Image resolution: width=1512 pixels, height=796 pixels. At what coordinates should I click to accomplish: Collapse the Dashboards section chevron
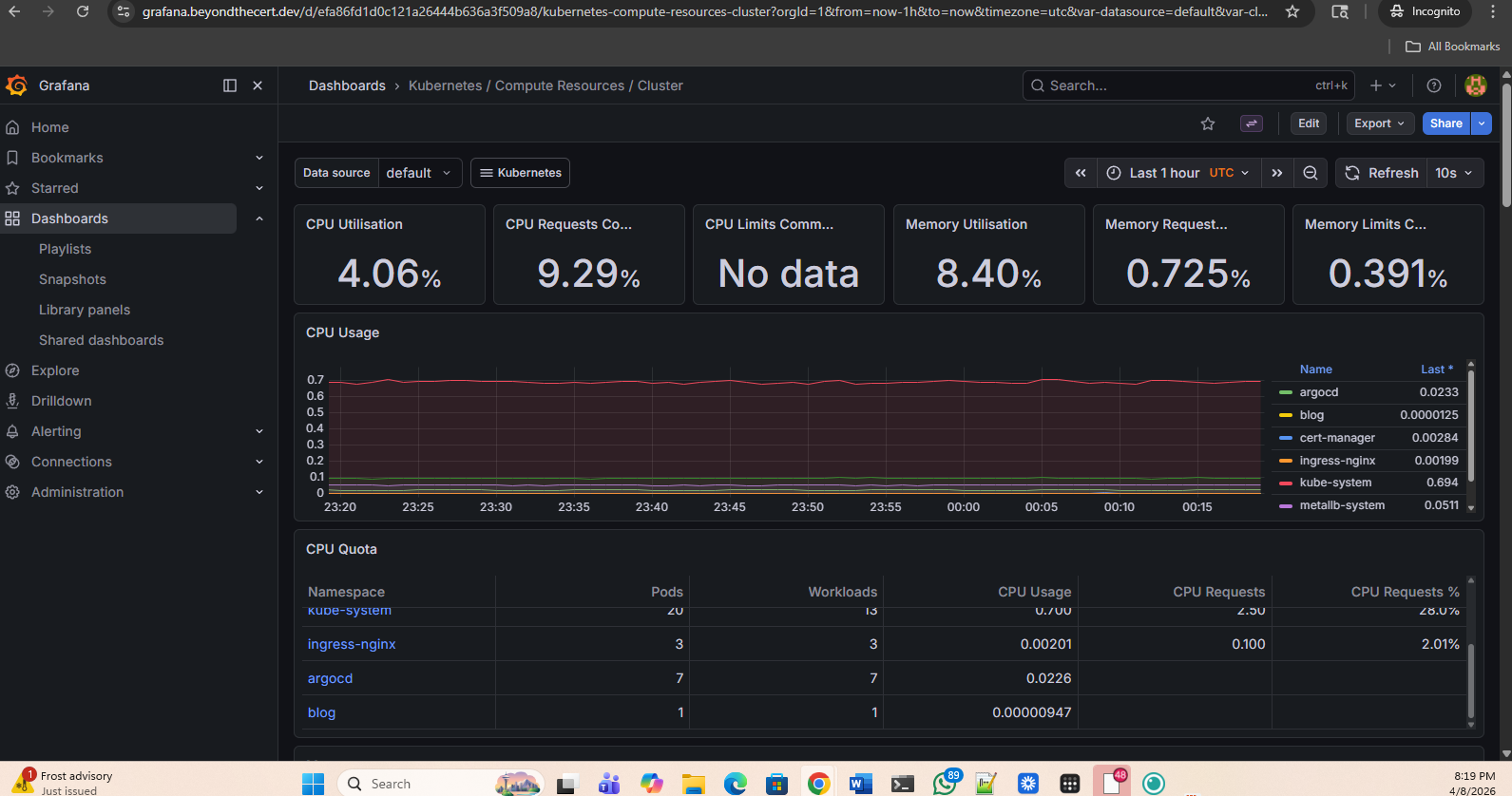pyautogui.click(x=259, y=218)
